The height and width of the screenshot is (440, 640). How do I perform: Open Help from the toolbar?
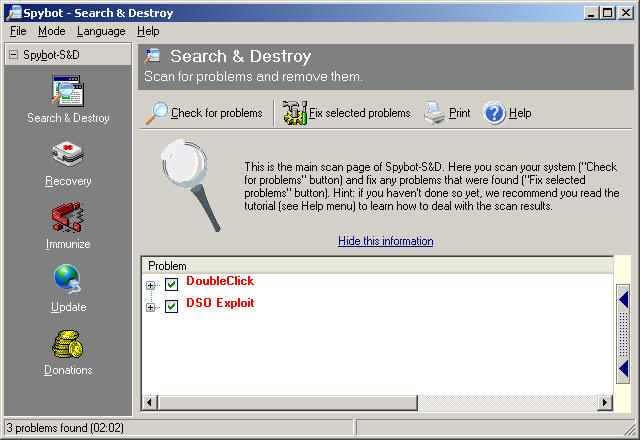(x=508, y=113)
